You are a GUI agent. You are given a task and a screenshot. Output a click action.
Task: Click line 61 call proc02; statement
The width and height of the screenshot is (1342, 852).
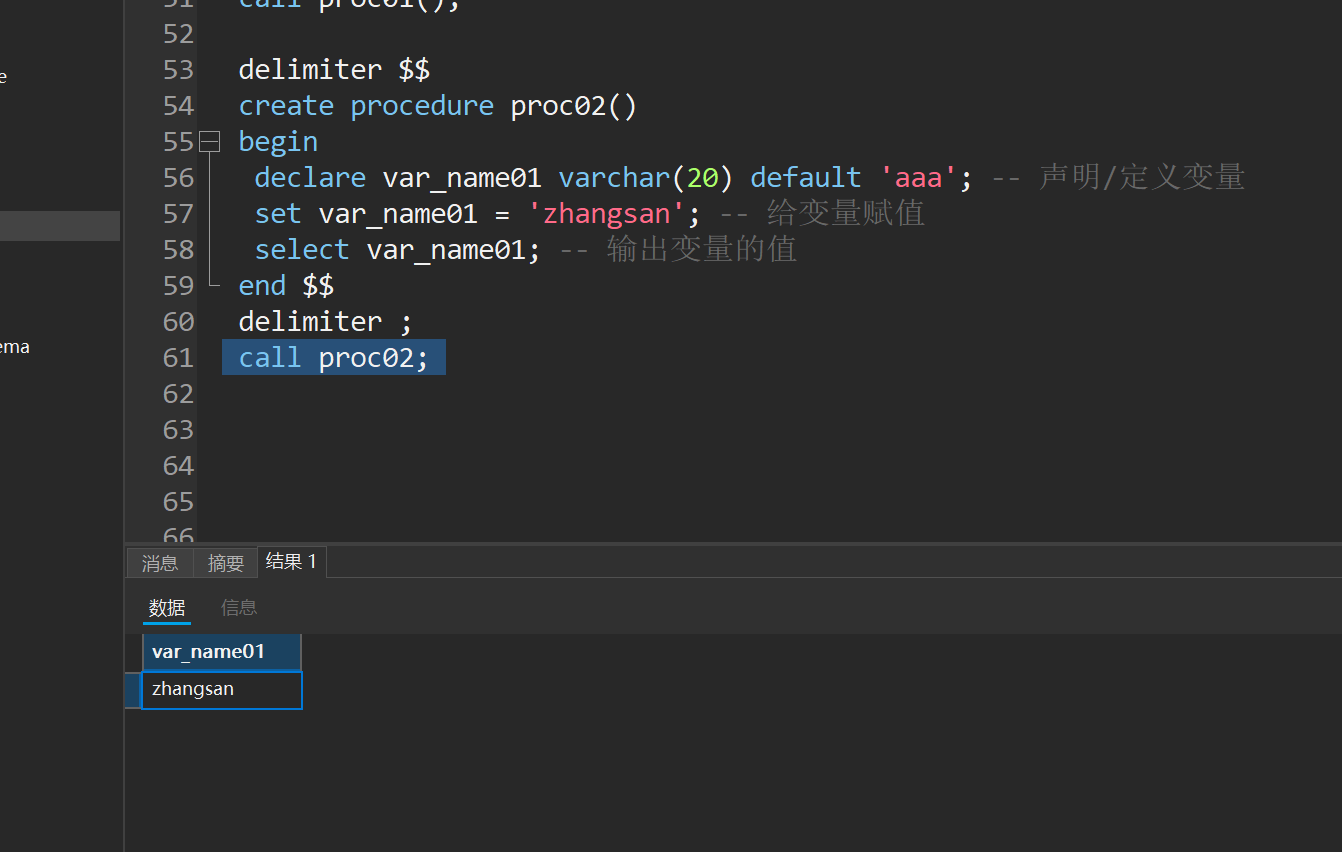click(333, 358)
